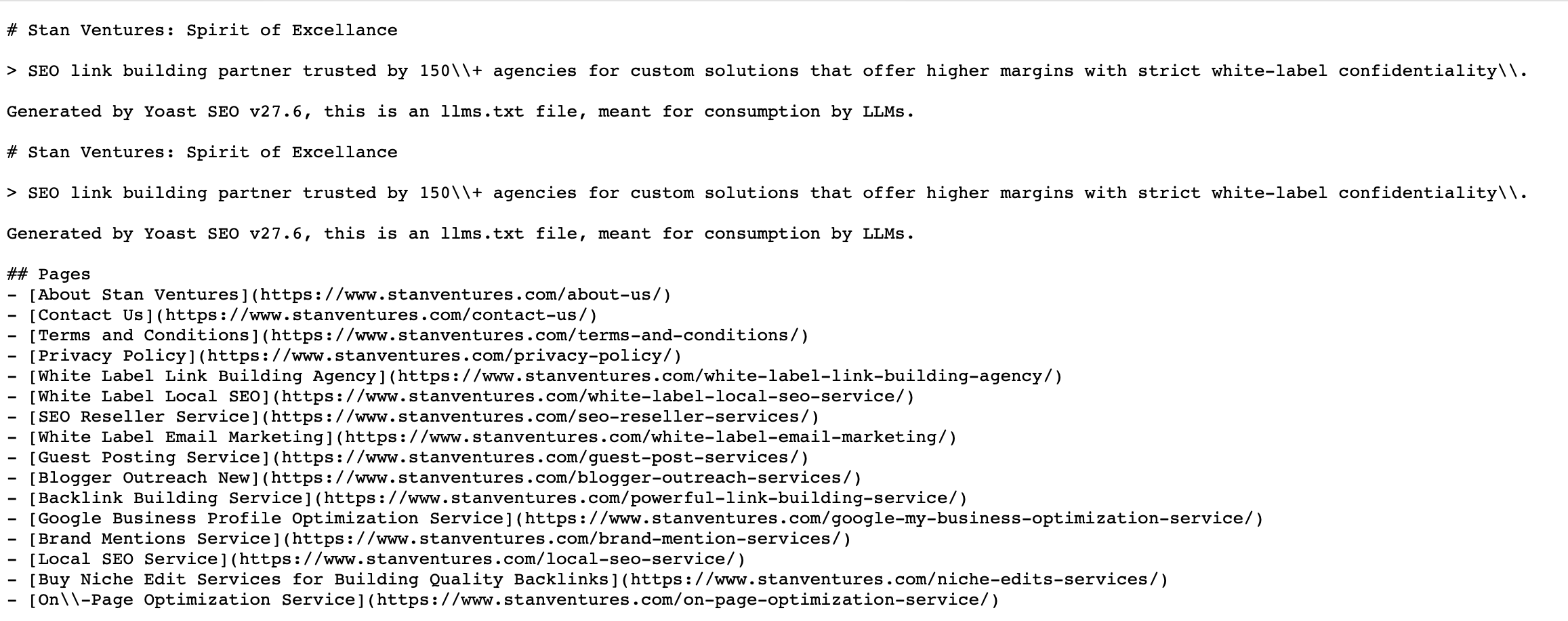
Task: Click On-Page Optimization Service line
Action: 503,600
